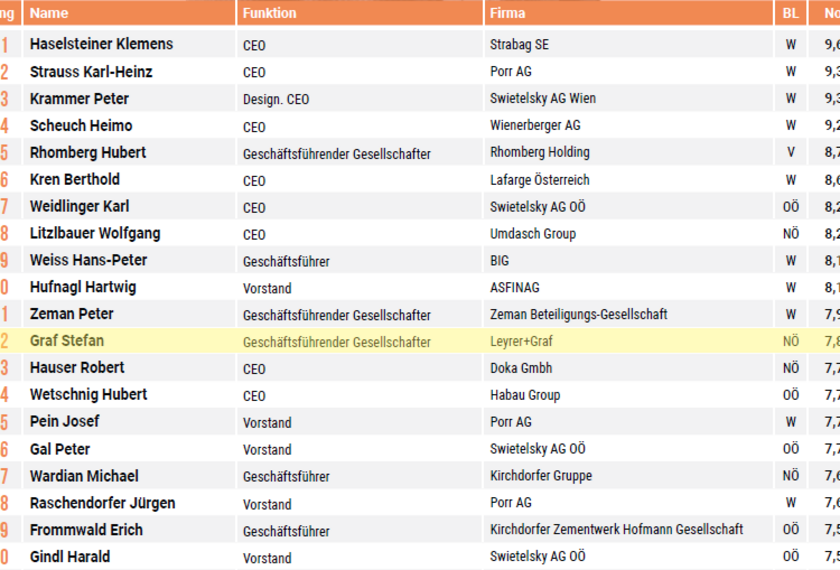Screen dimensions: 840x570
Task: Select the name Wetschnig Hubert
Action: (88, 394)
